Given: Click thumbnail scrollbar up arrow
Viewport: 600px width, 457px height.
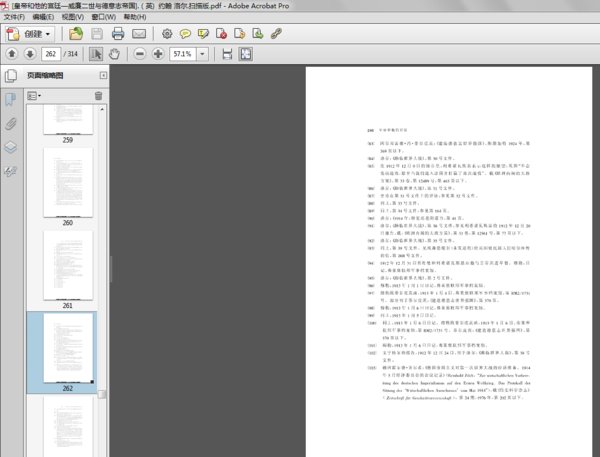Looking at the screenshot, I should 102,109.
